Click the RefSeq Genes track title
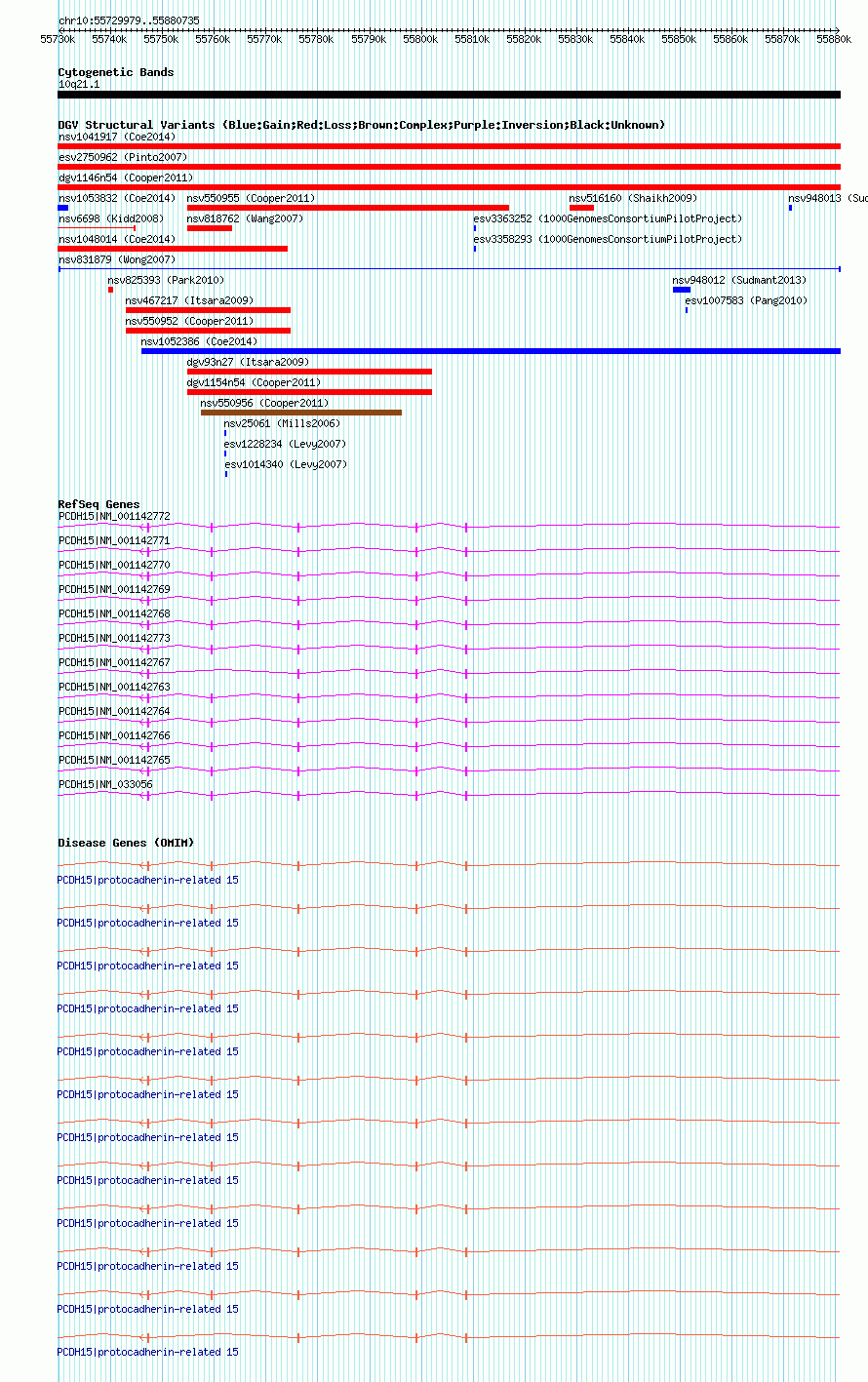This screenshot has height=1382, width=868. (x=99, y=504)
